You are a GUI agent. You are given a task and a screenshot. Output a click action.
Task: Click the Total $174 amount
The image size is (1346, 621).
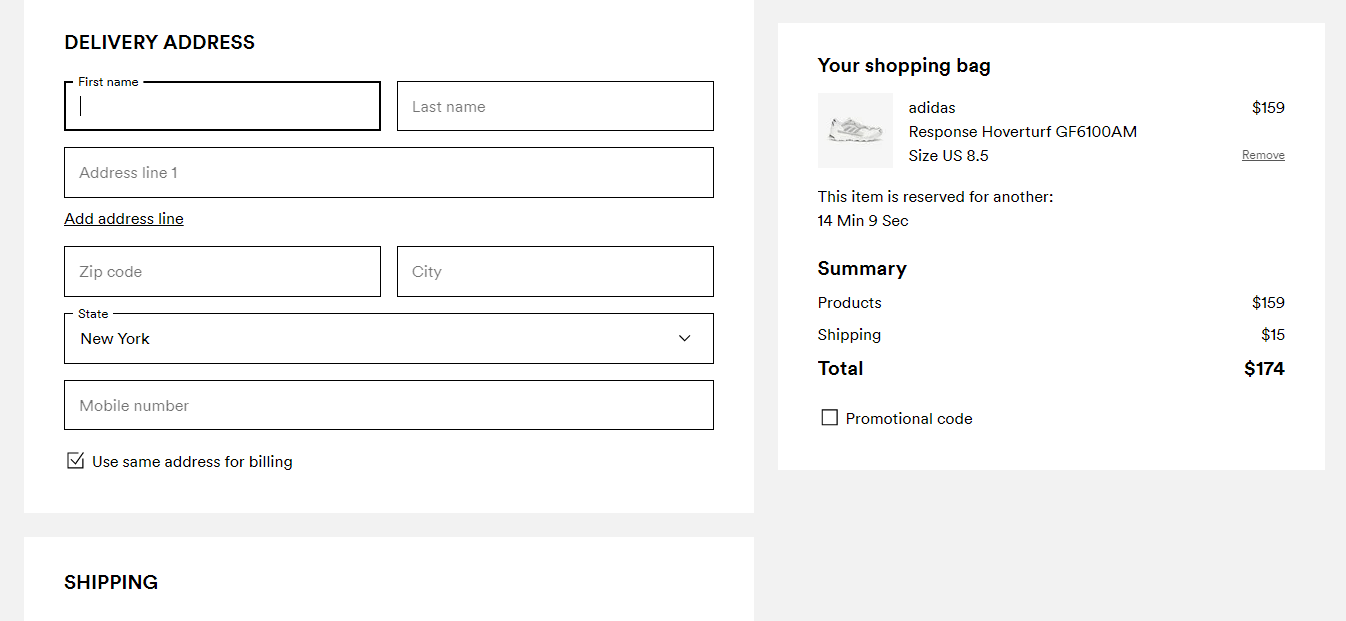coord(1264,369)
